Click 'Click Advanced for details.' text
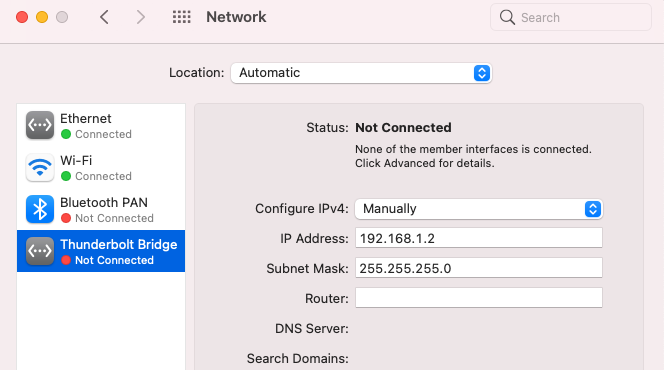This screenshot has height=370, width=664. [424, 163]
